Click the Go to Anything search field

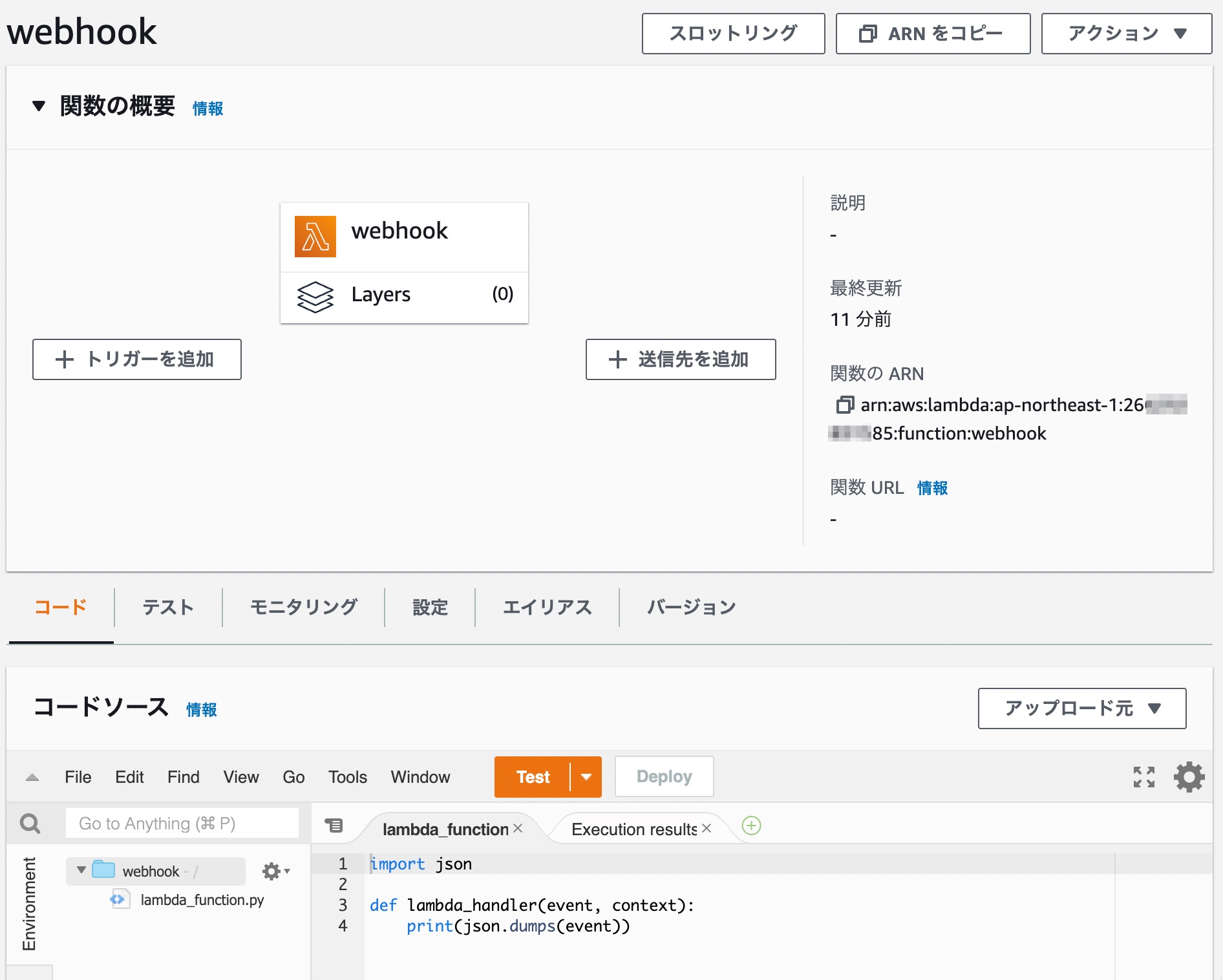(x=182, y=823)
